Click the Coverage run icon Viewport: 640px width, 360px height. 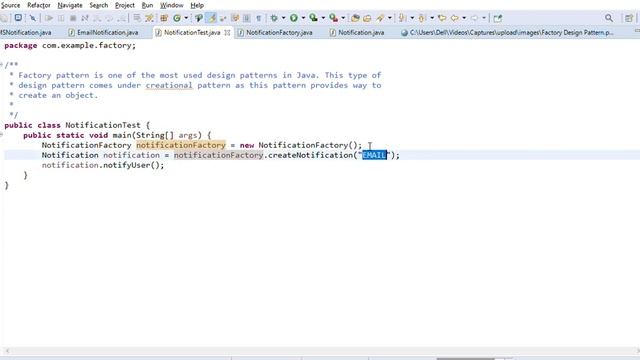[x=313, y=18]
